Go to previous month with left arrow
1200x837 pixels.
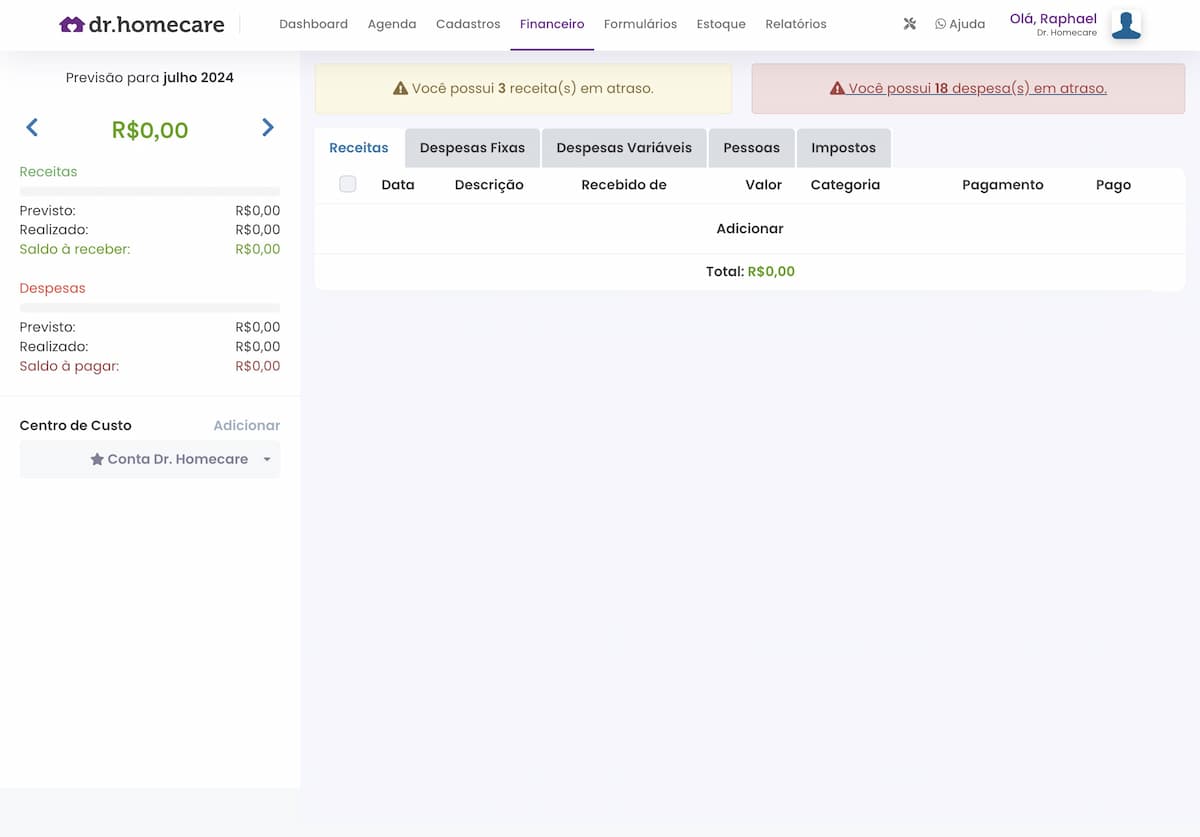point(32,128)
